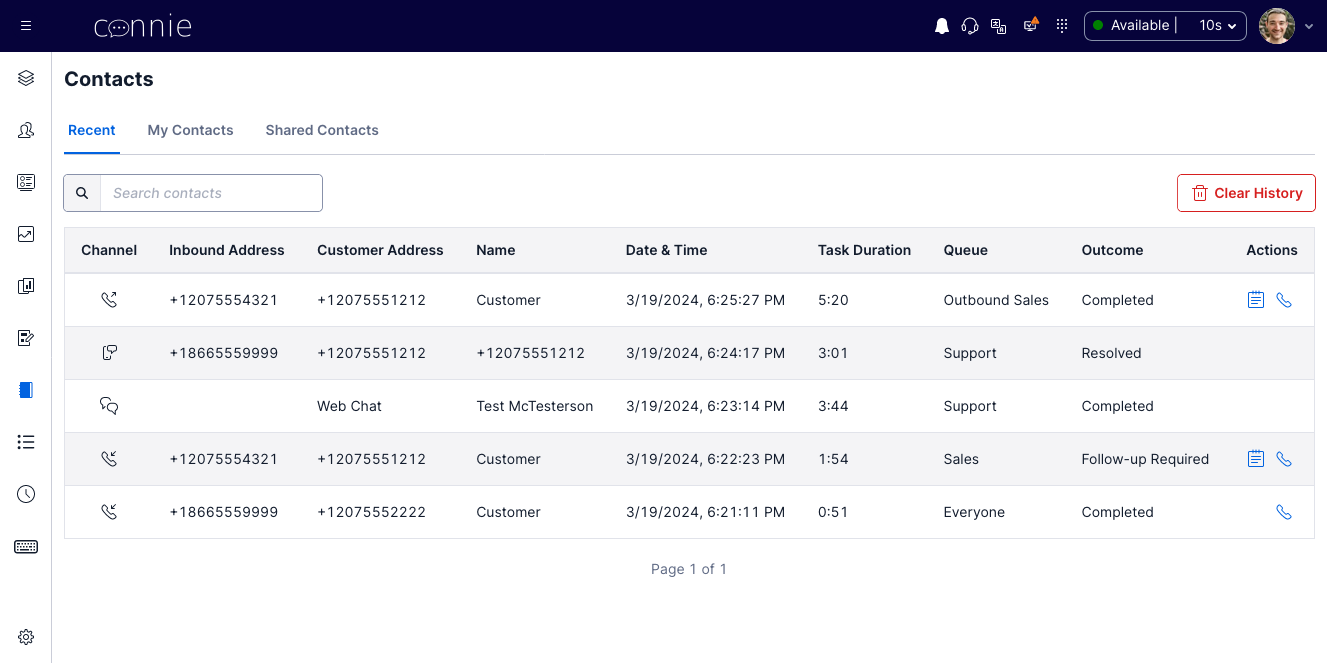Viewport: 1327px width, 663px height.
Task: View notes for Follow-up Required row
Action: 1256,459
